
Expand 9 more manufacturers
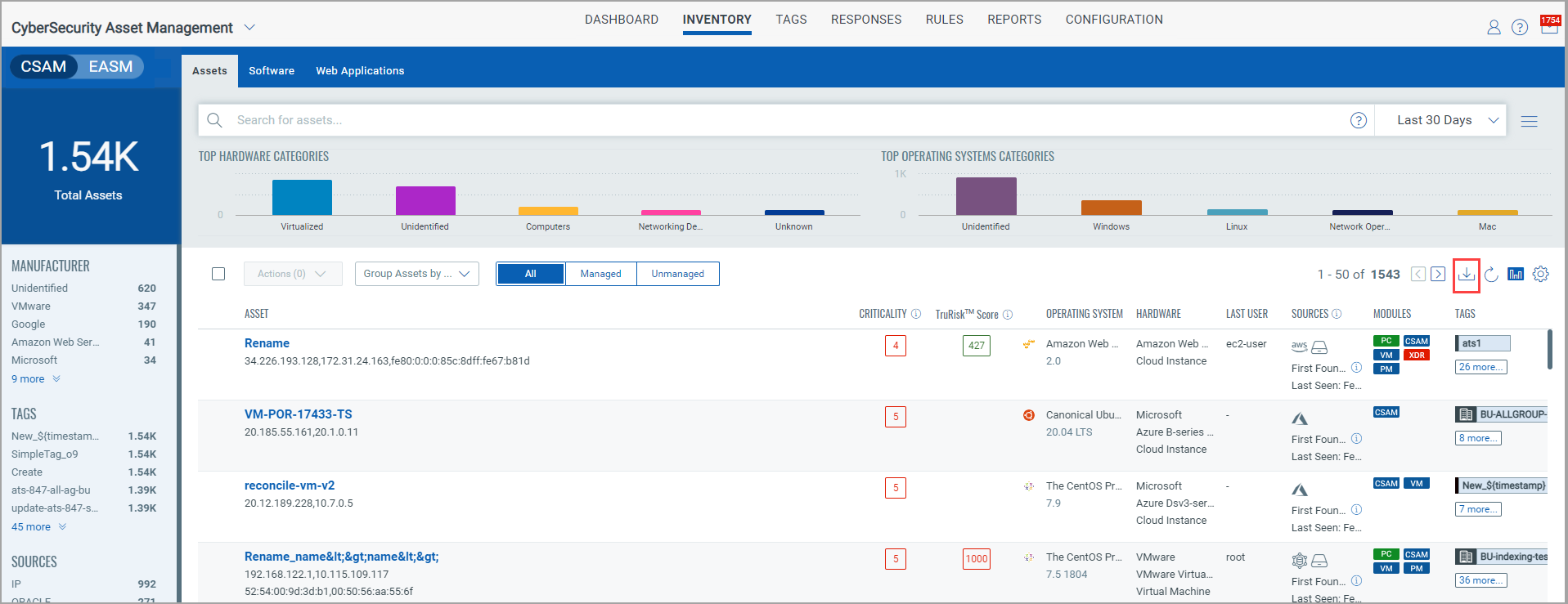[x=35, y=379]
